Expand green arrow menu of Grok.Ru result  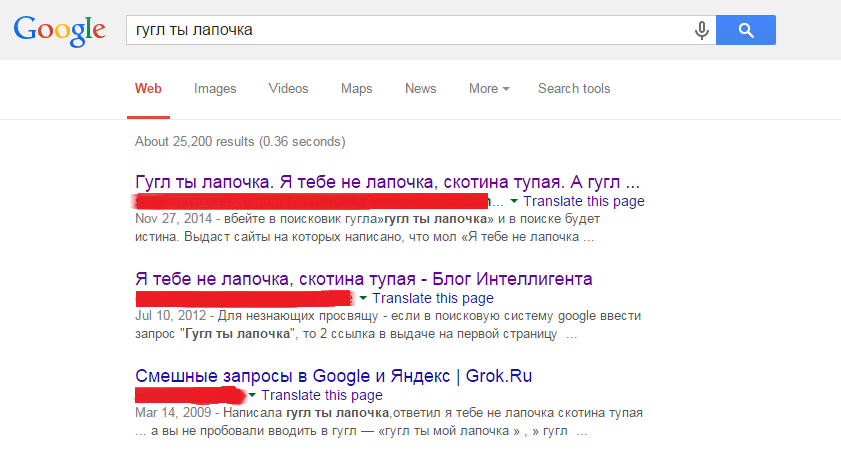coord(252,395)
